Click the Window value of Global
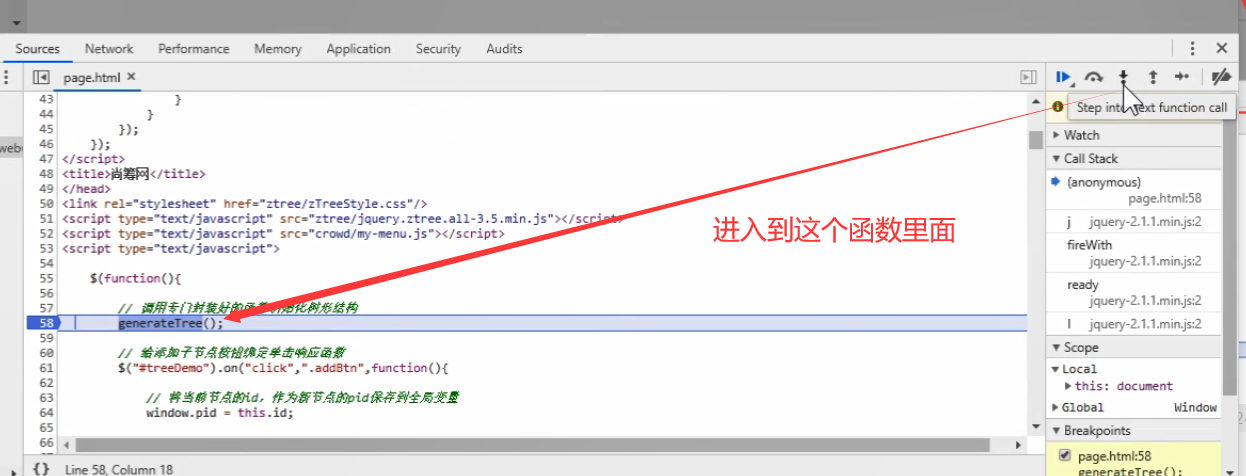The width and height of the screenshot is (1246, 476). 1195,407
